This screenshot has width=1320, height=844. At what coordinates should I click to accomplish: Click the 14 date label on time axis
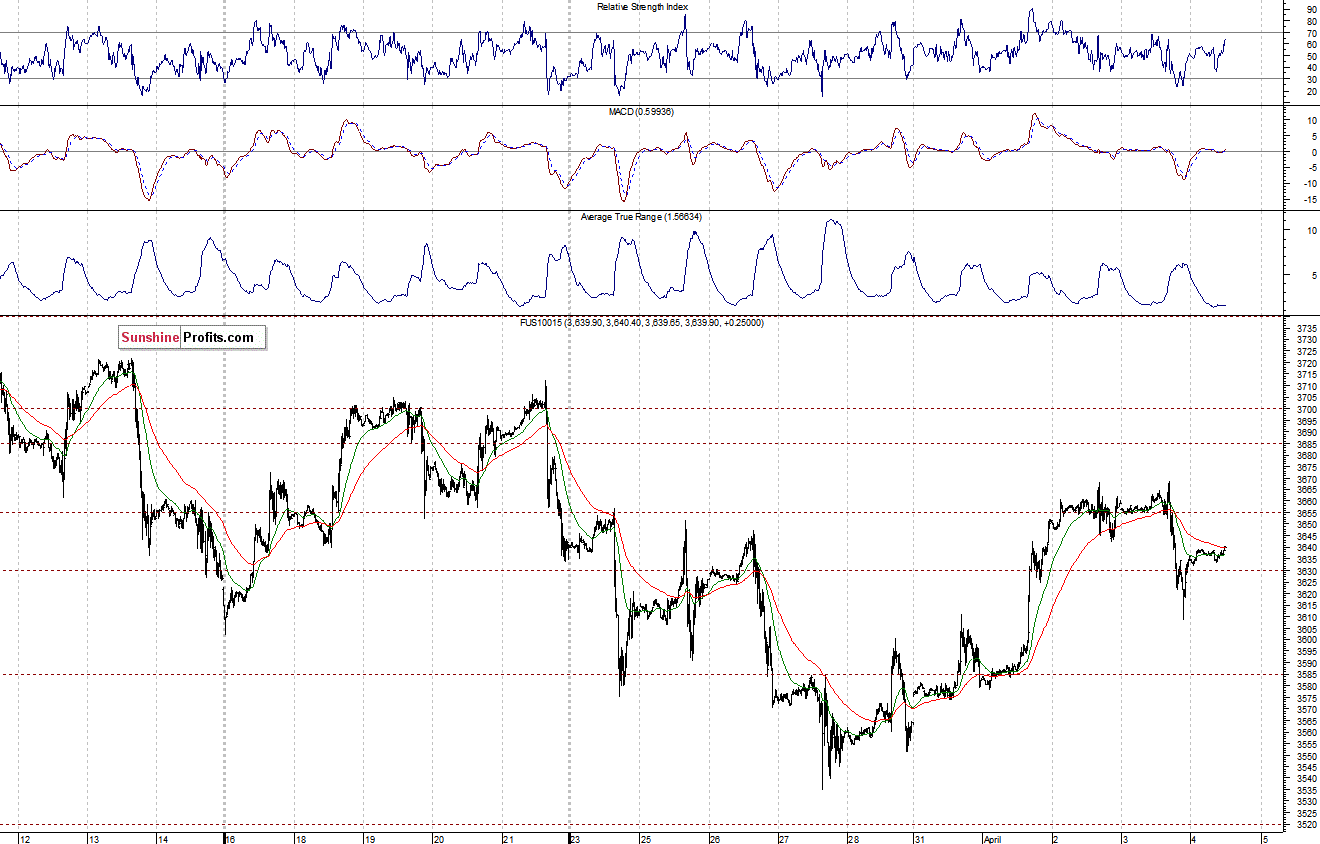point(163,839)
